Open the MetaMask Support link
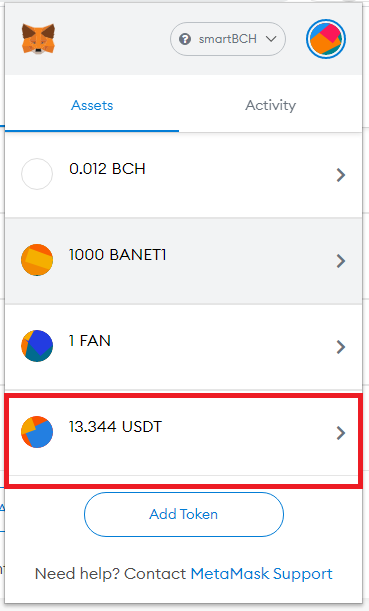Image resolution: width=369 pixels, height=611 pixels. (261, 574)
